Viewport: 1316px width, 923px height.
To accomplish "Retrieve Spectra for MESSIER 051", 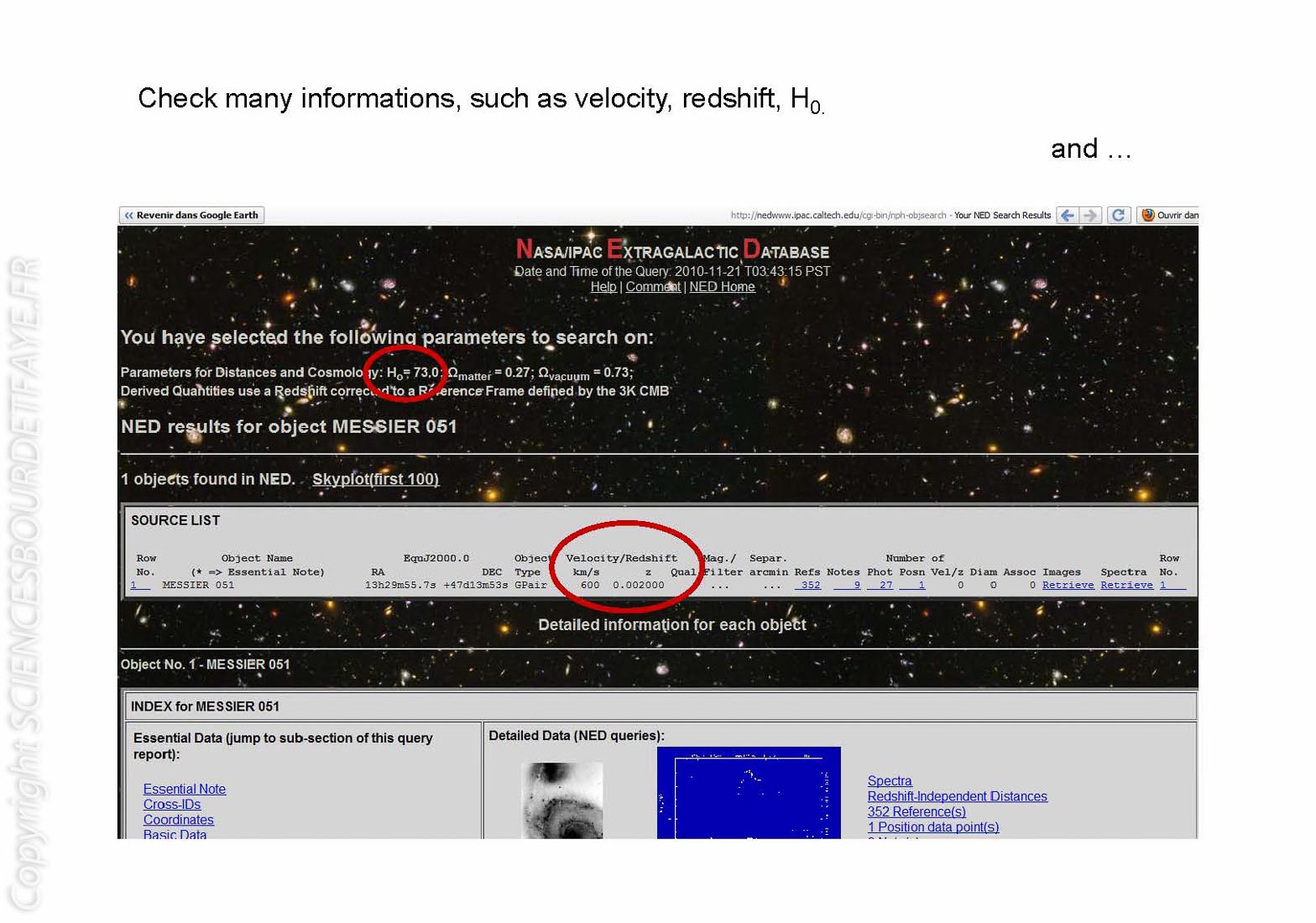I will tap(1126, 585).
